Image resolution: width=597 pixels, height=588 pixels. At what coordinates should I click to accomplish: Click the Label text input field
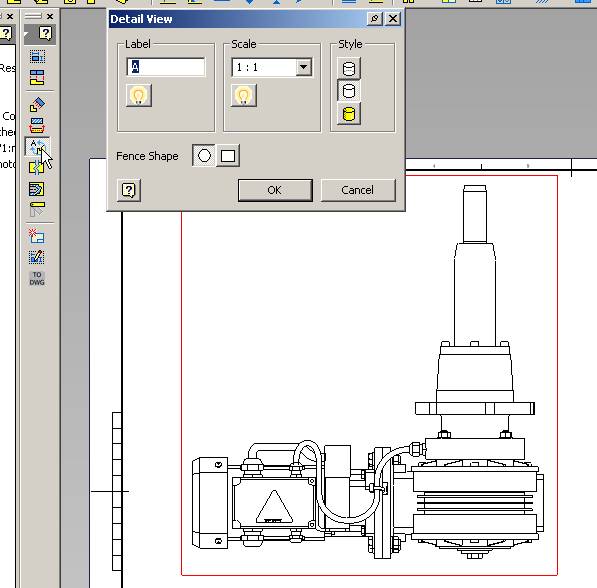(166, 67)
